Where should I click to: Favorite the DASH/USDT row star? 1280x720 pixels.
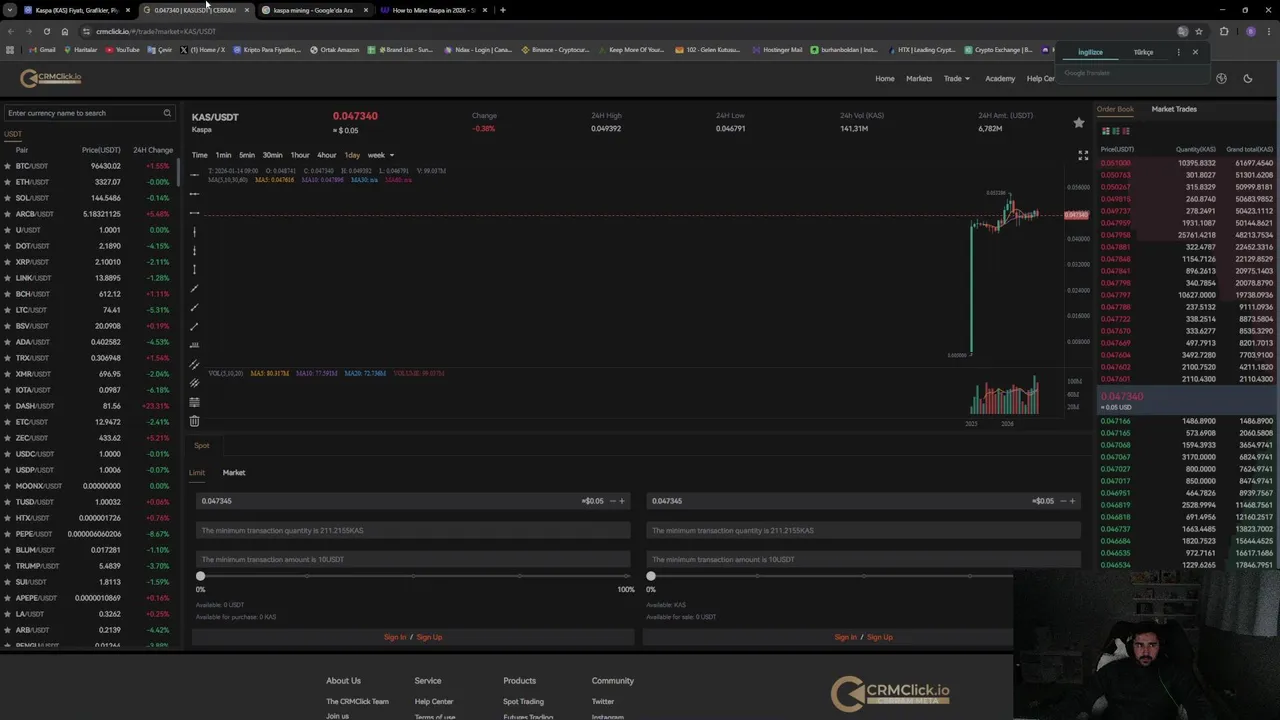[7, 406]
